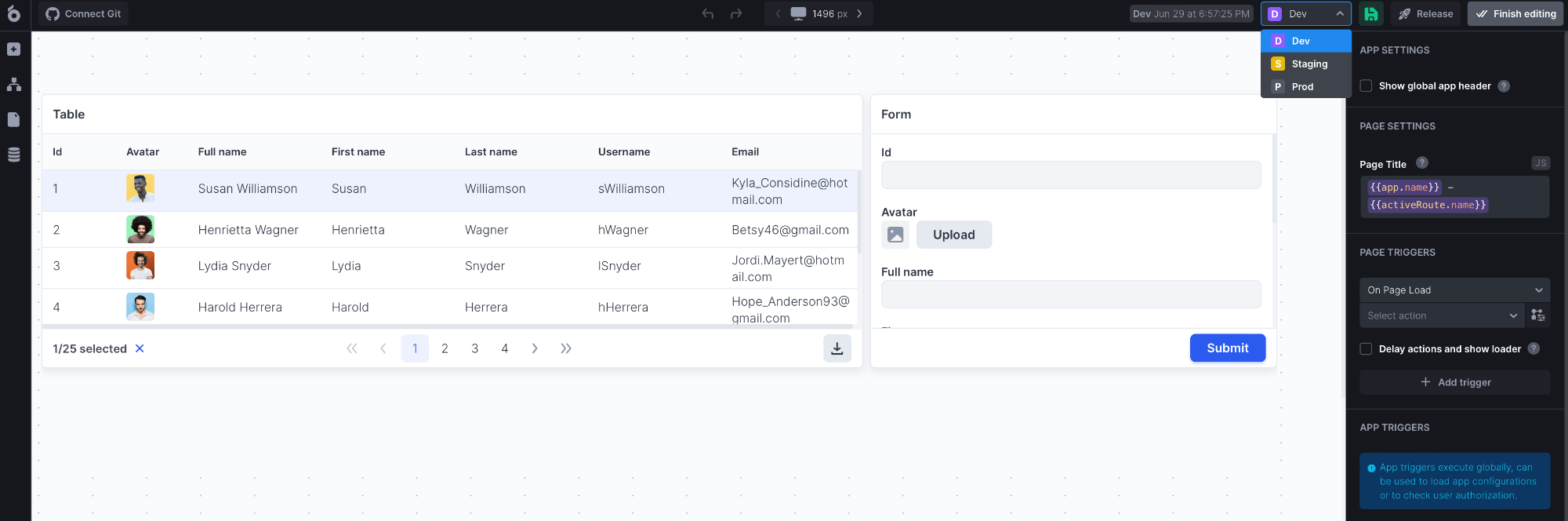
Task: Submit the form
Action: pos(1228,348)
